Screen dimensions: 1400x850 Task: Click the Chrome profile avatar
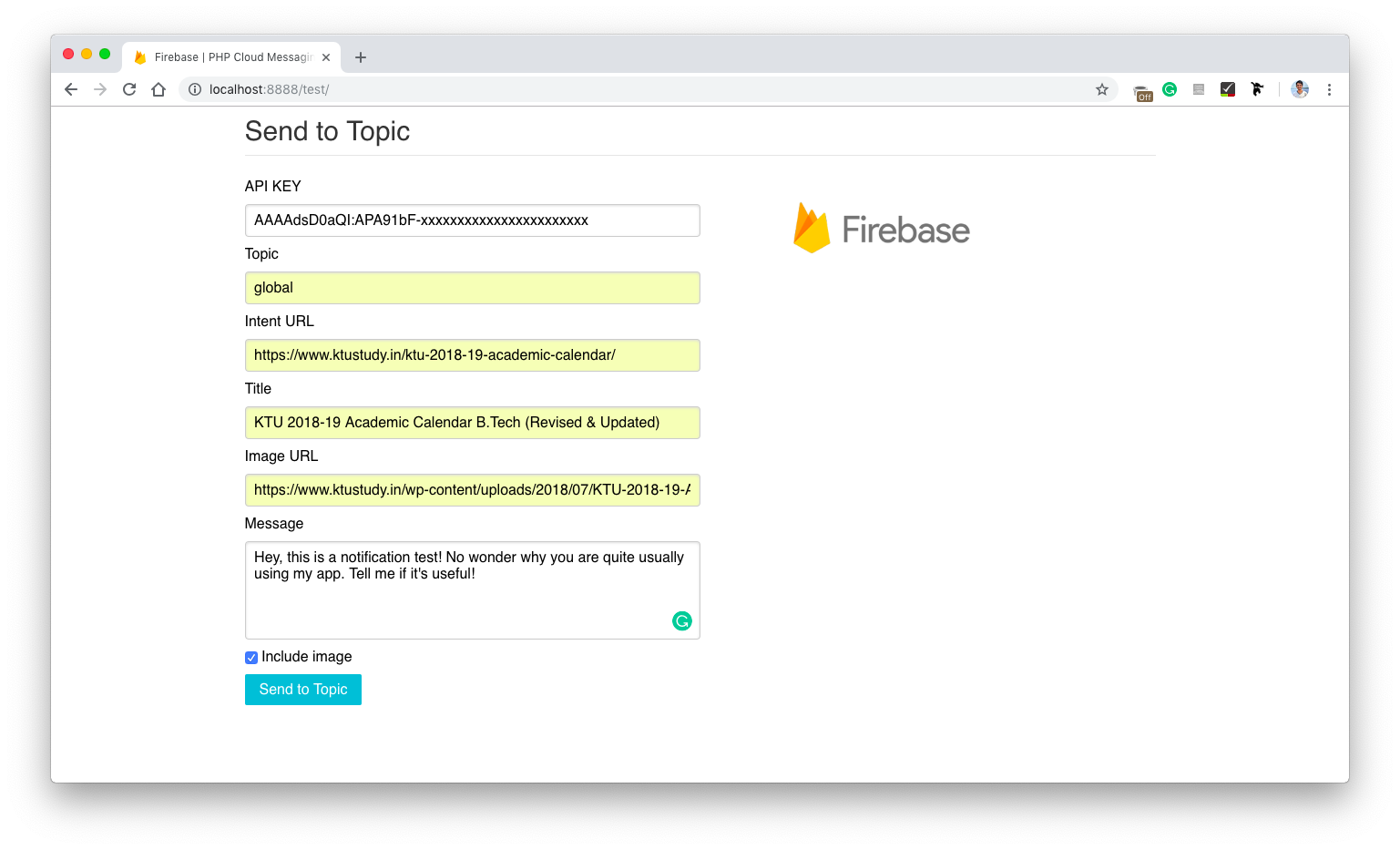pos(1300,89)
